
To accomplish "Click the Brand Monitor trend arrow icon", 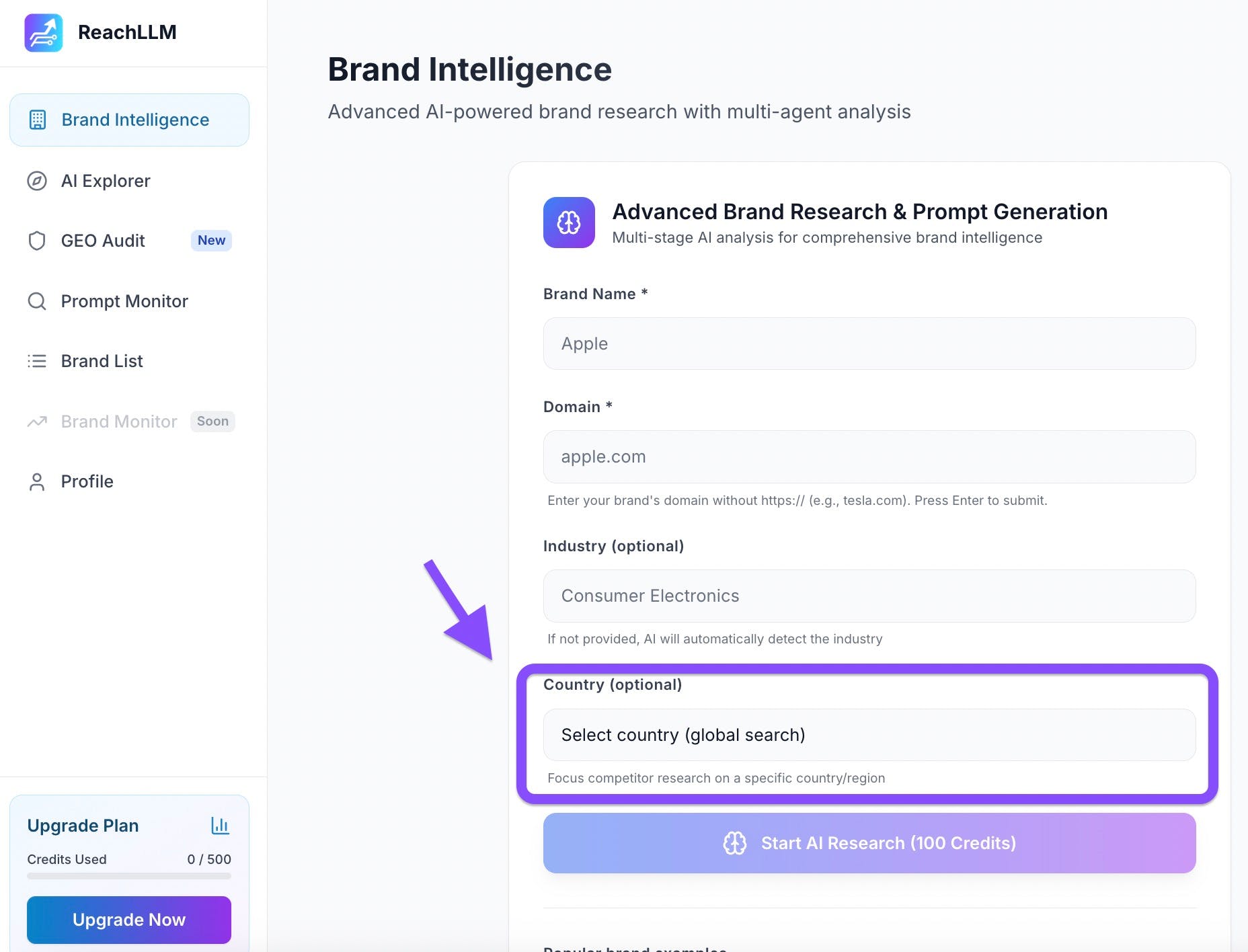I will 37,422.
